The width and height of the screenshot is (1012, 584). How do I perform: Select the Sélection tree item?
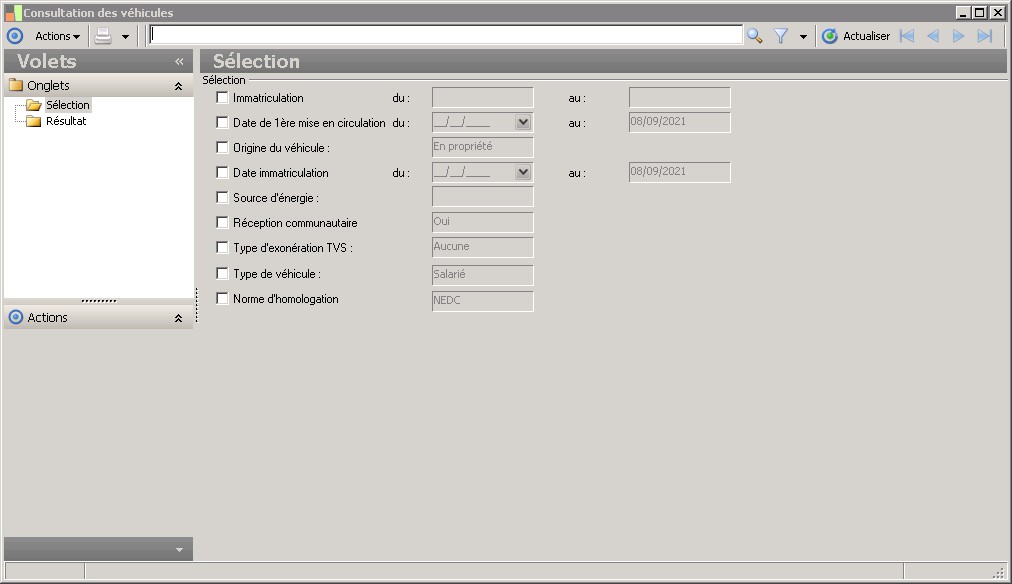click(67, 105)
